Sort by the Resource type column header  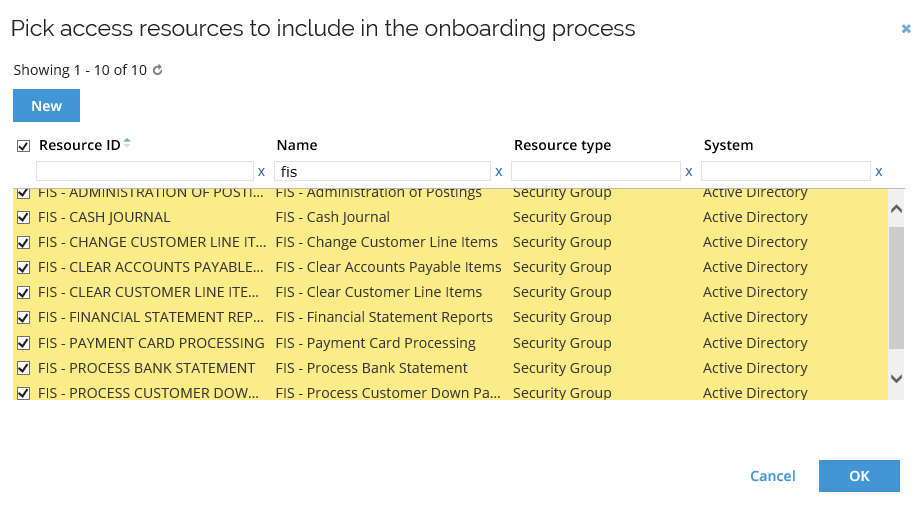562,145
